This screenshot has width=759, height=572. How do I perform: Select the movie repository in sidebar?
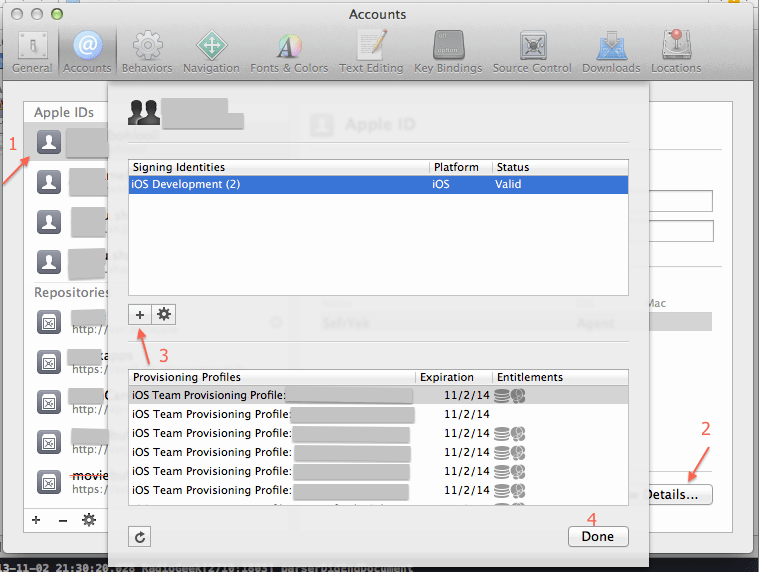pos(66,482)
